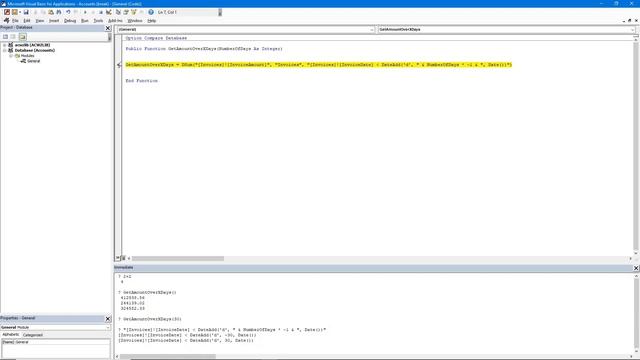
Task: Select the Modules folder in tree
Action: (27, 56)
